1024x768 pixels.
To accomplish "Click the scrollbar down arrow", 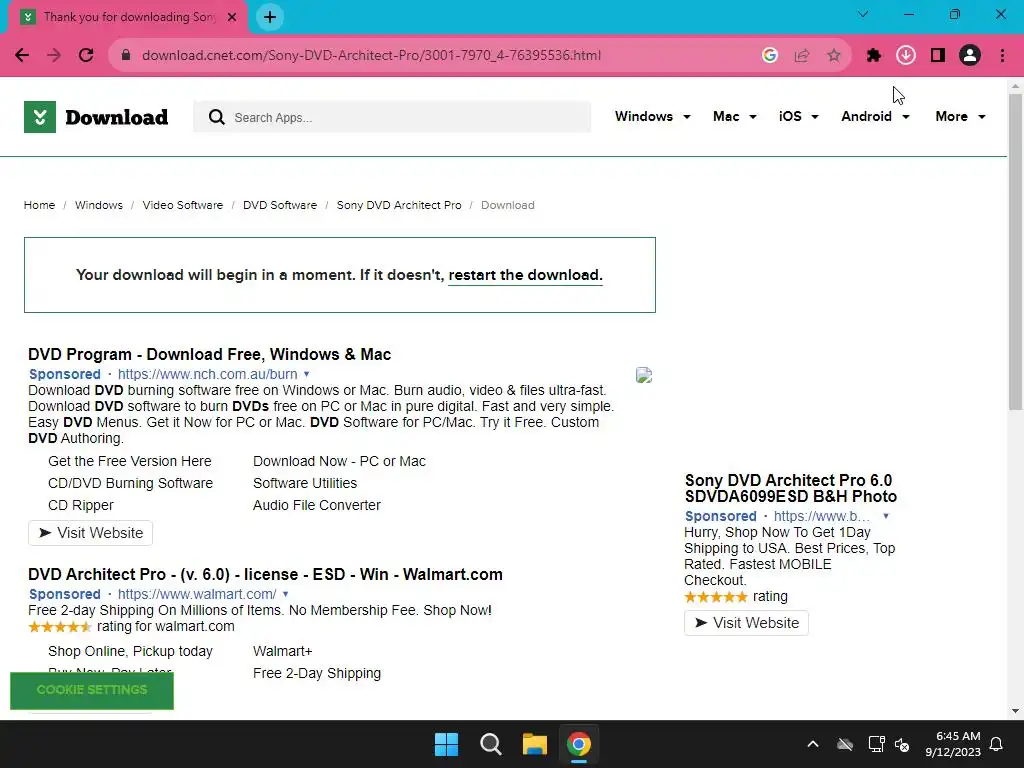I will (1015, 711).
